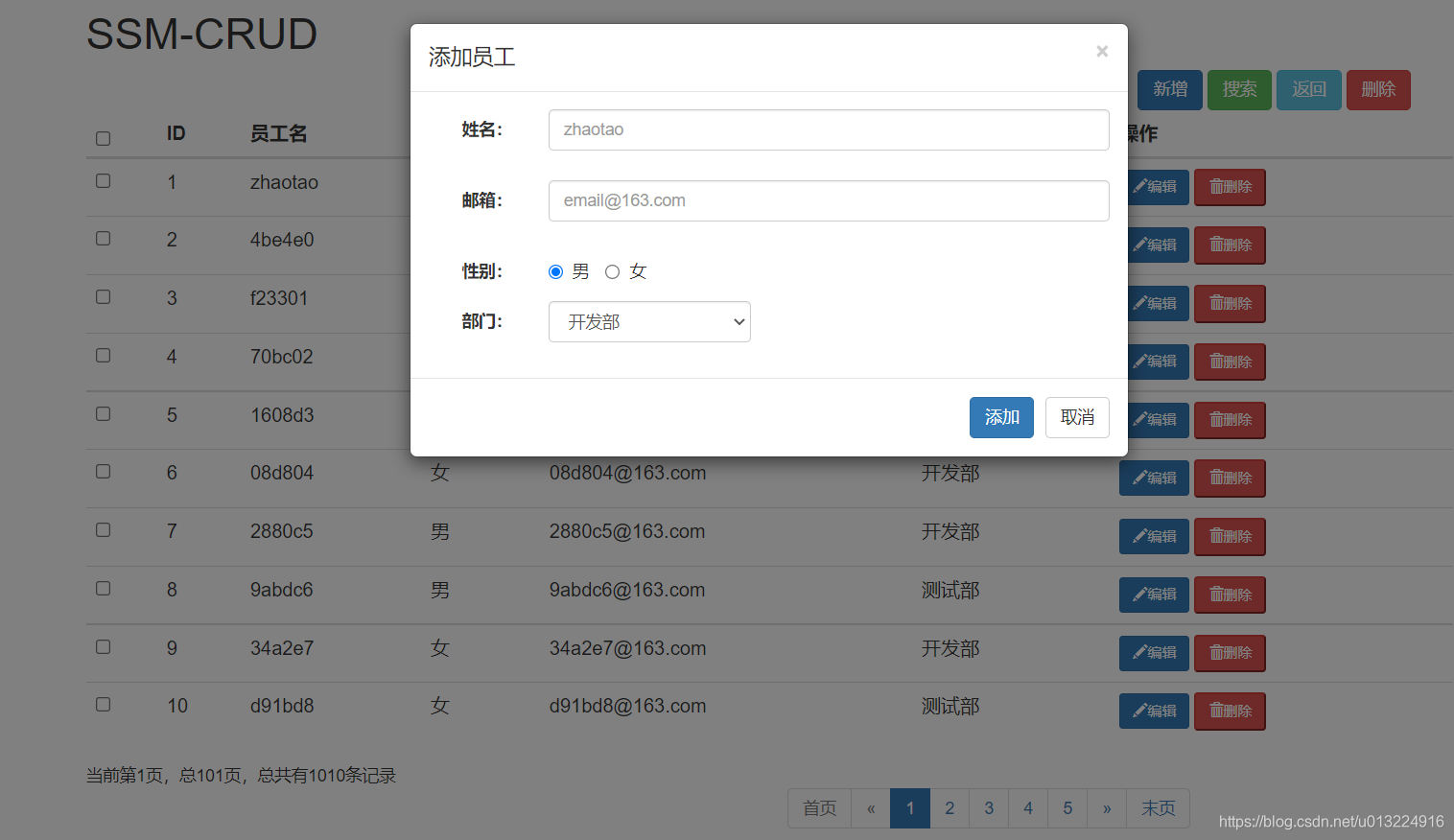Click the 添加 submit button
Screen dimensions: 1454x840
[x=1001, y=417]
